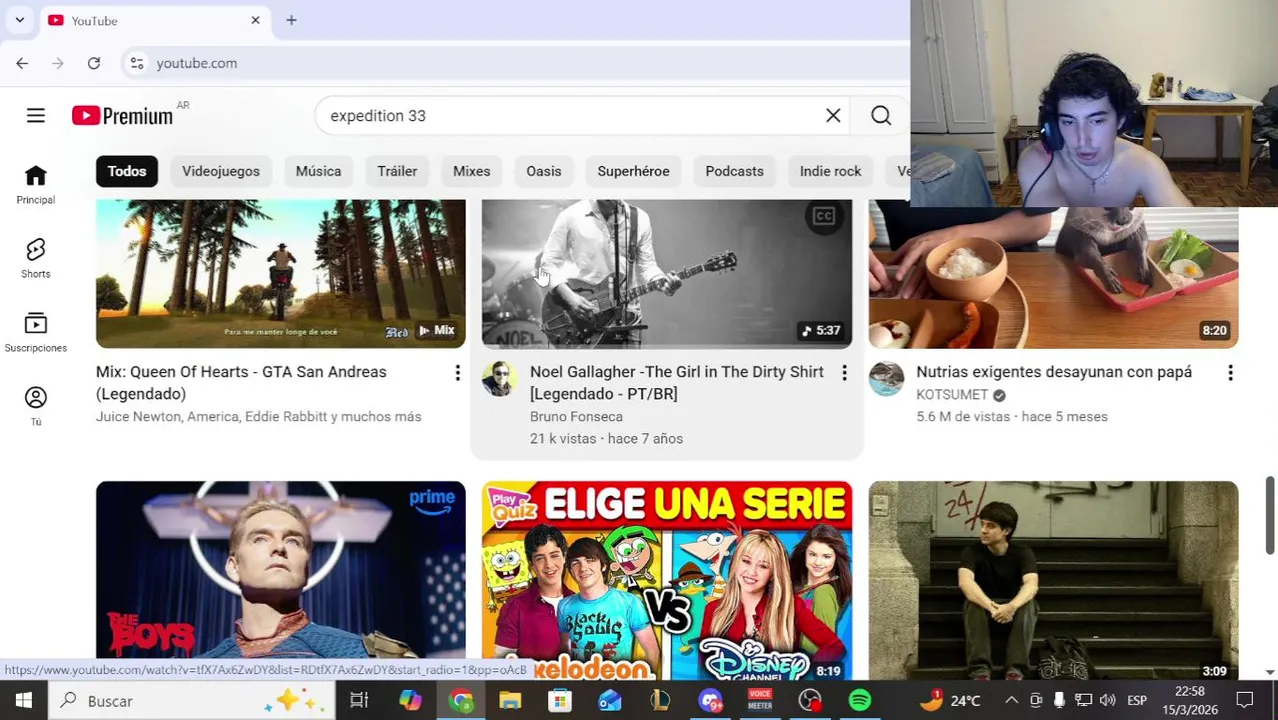Select the Superhéroe filter chip
This screenshot has width=1278, height=720.
(633, 171)
